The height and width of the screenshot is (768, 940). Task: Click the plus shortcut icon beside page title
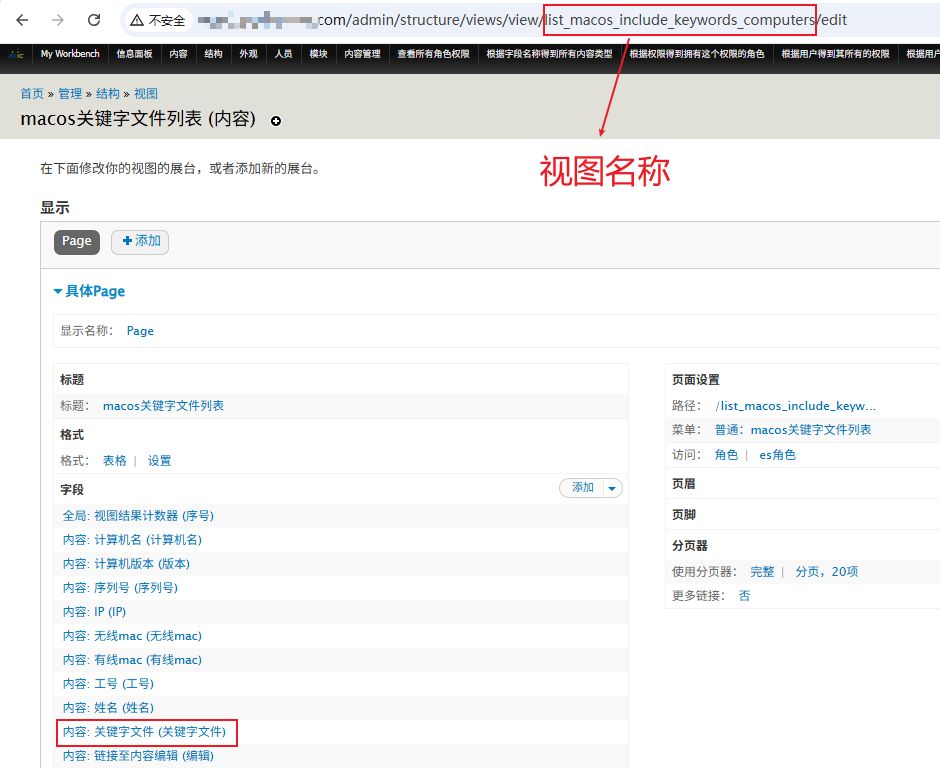pos(276,121)
